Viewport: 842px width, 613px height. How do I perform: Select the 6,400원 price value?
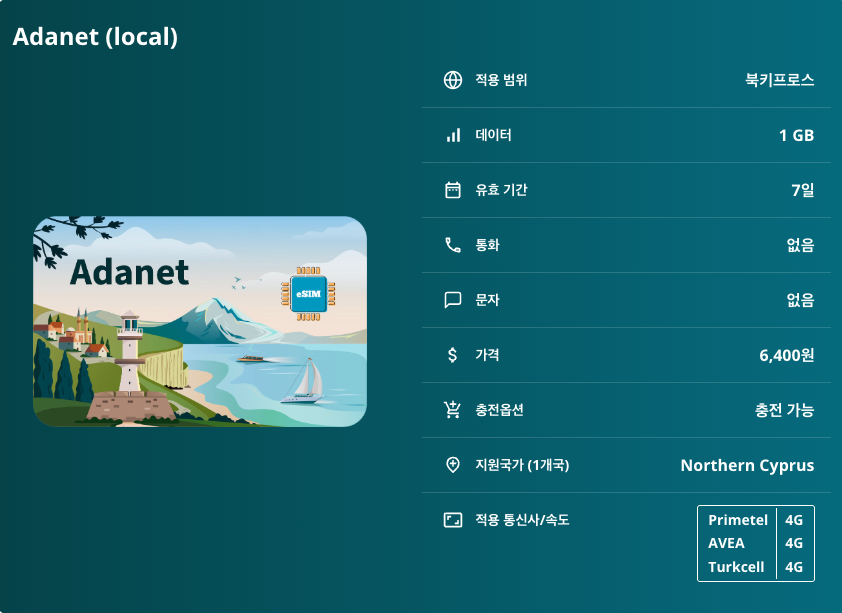[x=787, y=355]
